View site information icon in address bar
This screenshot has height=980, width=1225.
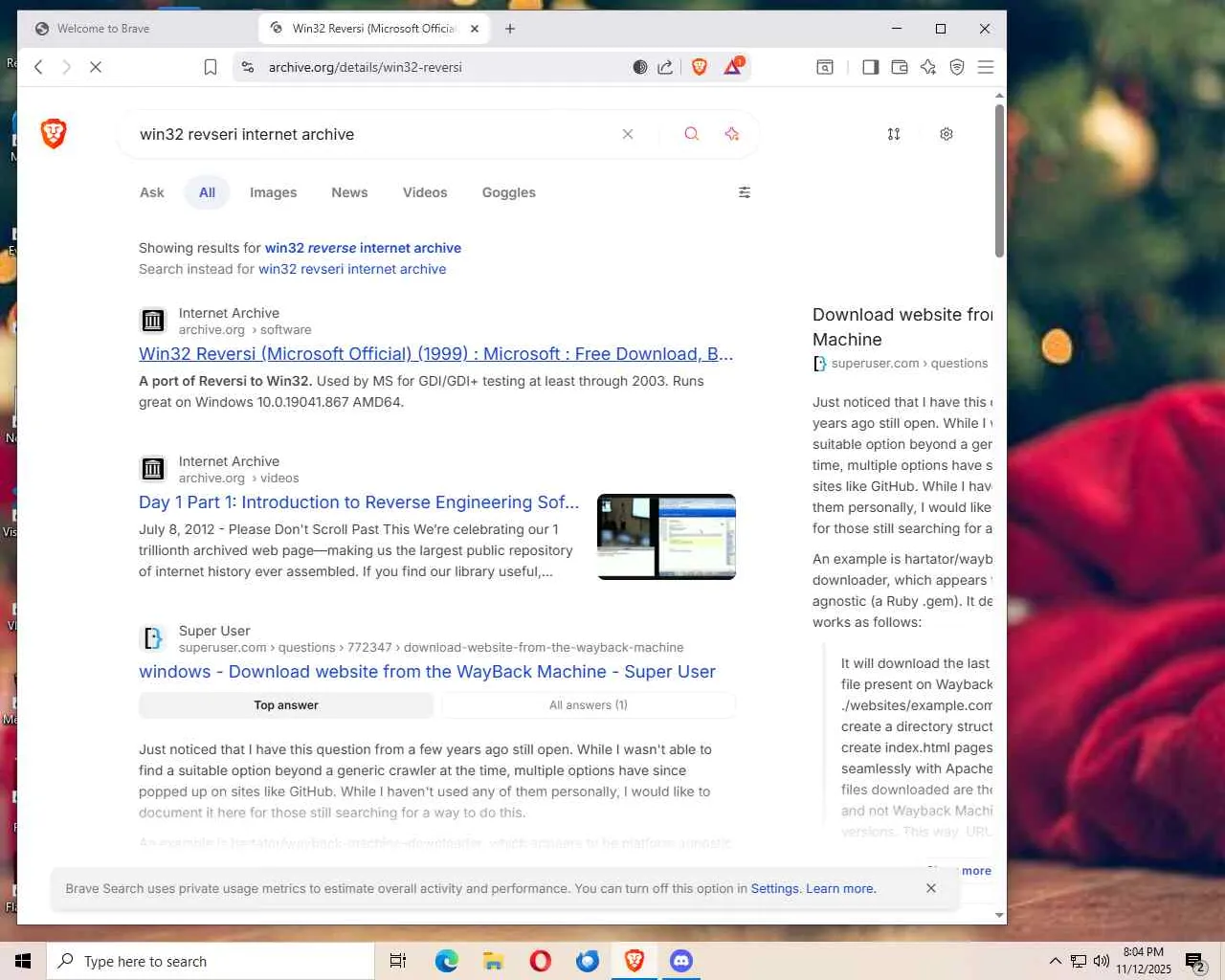click(248, 67)
